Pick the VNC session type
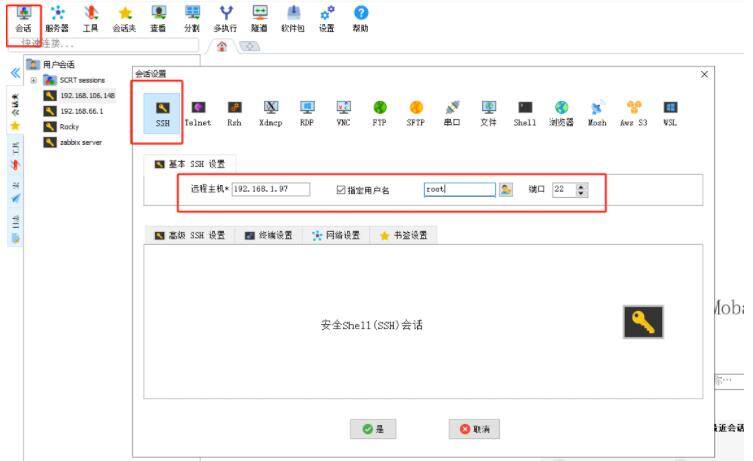This screenshot has width=753, height=461. coord(343,113)
